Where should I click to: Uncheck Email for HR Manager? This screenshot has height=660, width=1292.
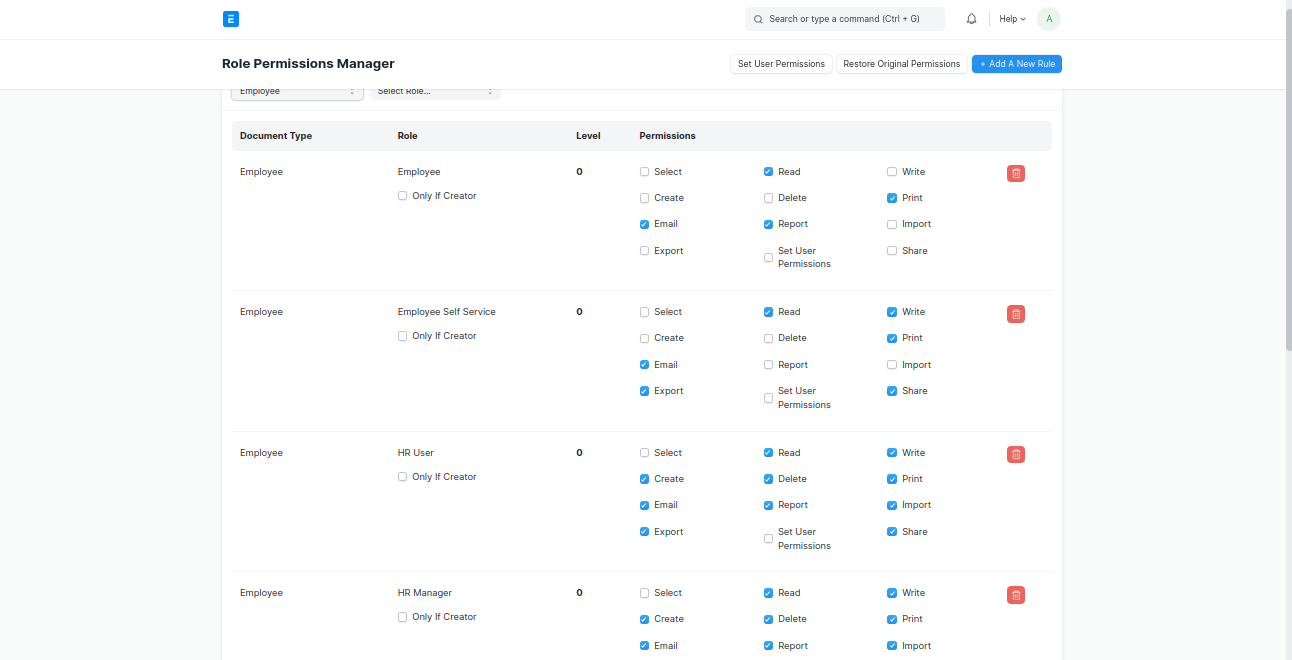(644, 646)
